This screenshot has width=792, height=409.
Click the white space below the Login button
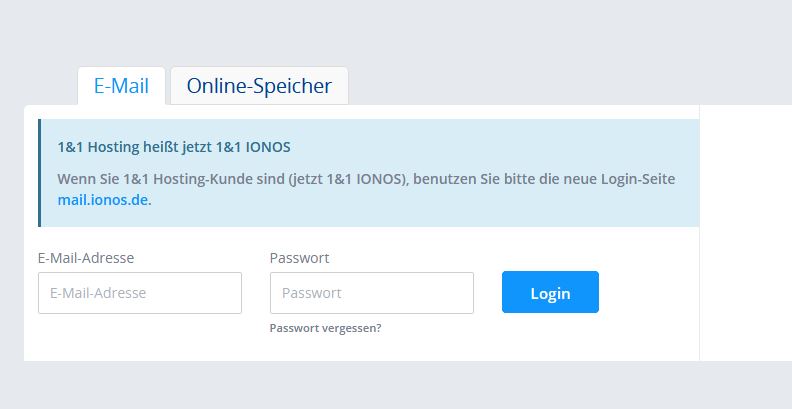550,336
